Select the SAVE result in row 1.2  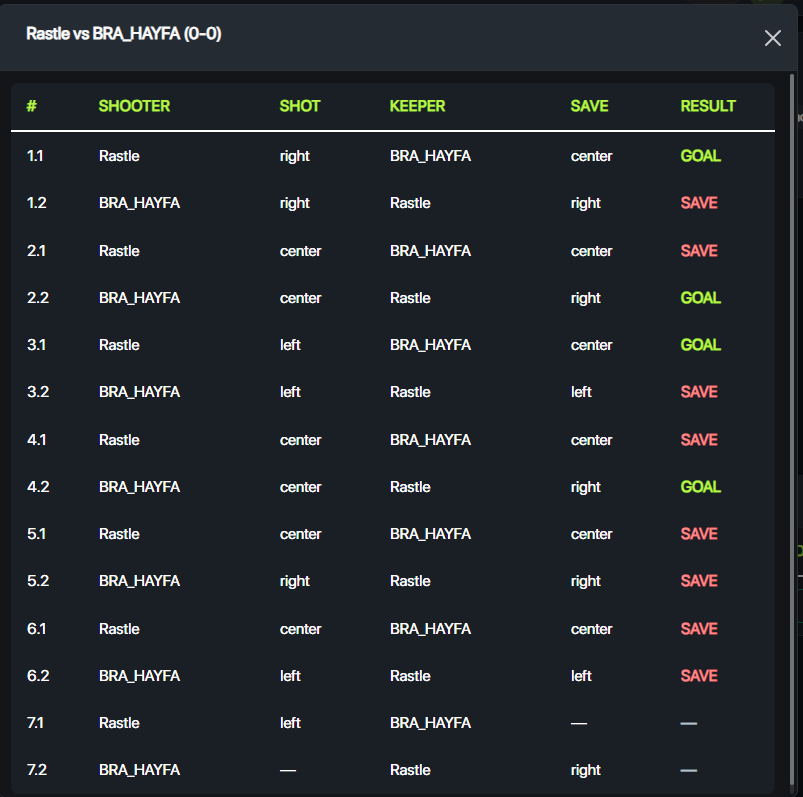click(x=699, y=203)
